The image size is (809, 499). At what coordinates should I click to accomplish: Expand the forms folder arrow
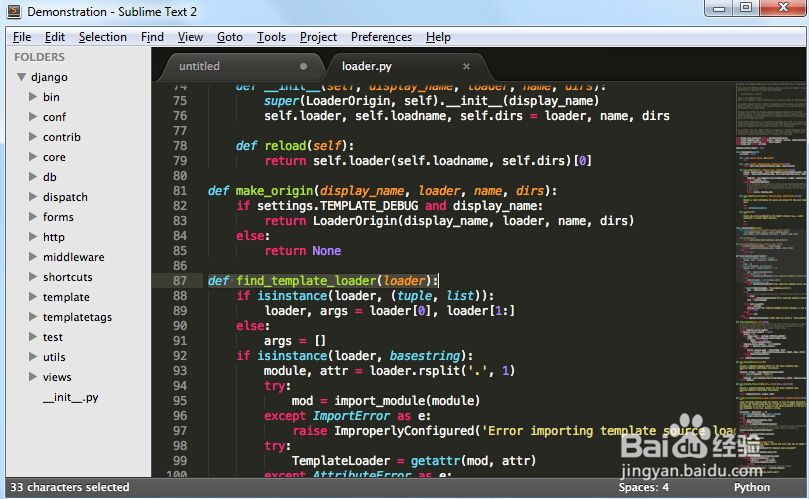pyautogui.click(x=33, y=217)
